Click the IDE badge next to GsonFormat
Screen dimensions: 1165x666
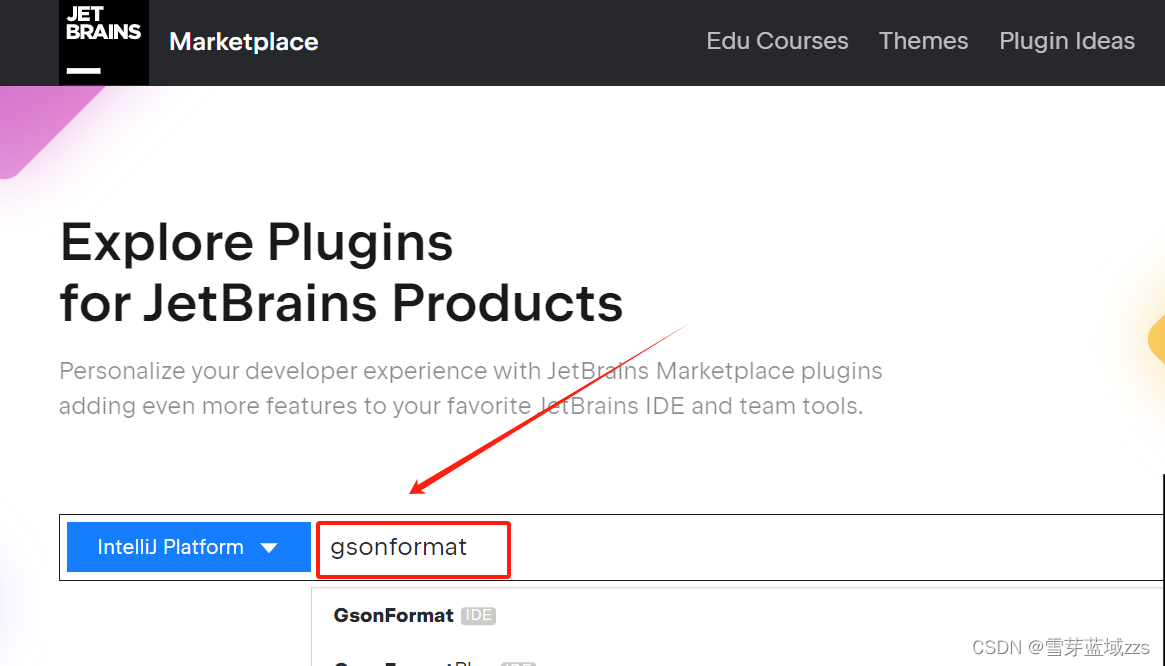tap(478, 615)
